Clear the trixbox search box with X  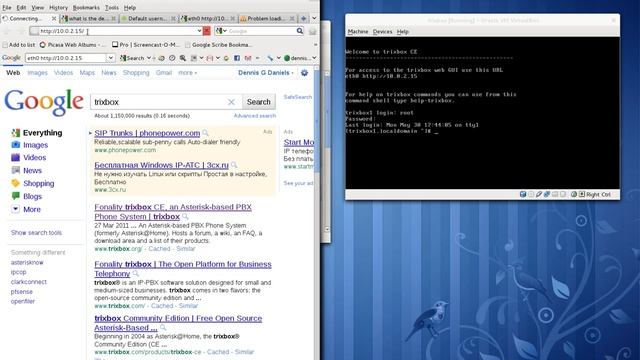pos(231,102)
